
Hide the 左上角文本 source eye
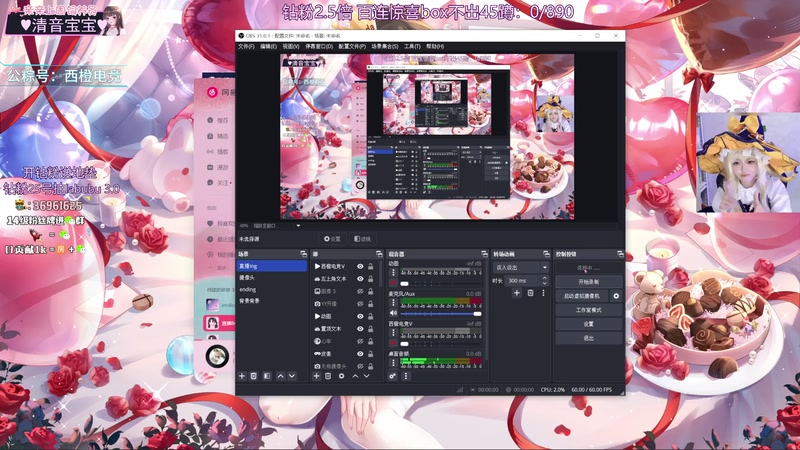coord(360,279)
